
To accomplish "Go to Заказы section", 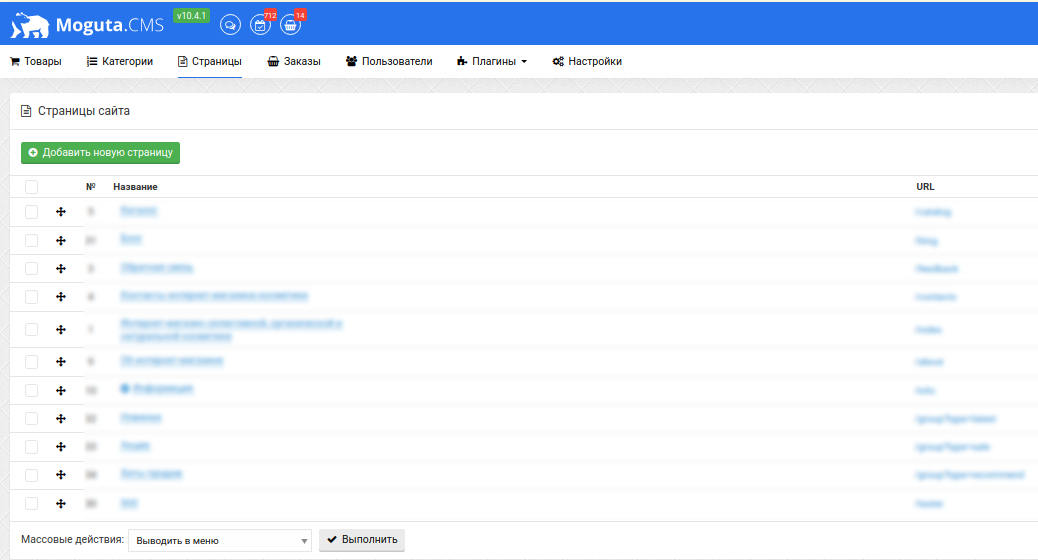I will (294, 62).
